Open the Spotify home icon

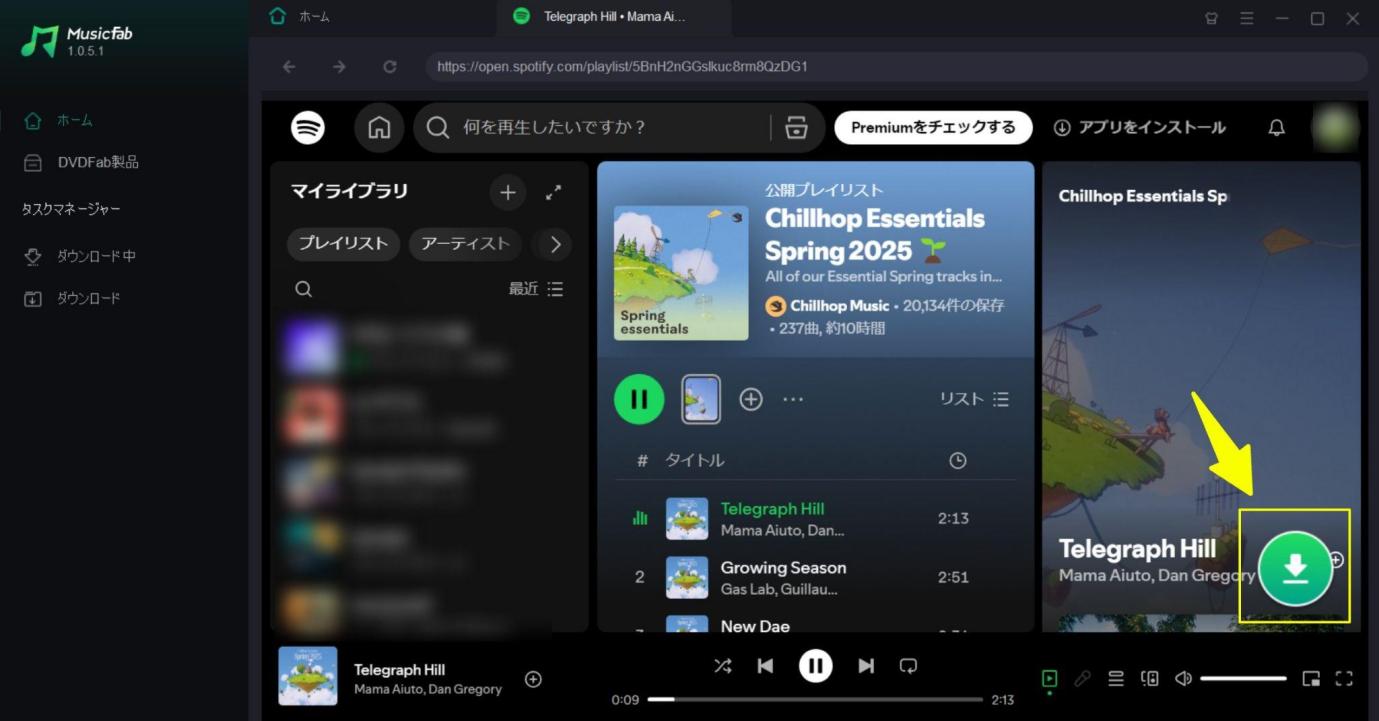[379, 127]
